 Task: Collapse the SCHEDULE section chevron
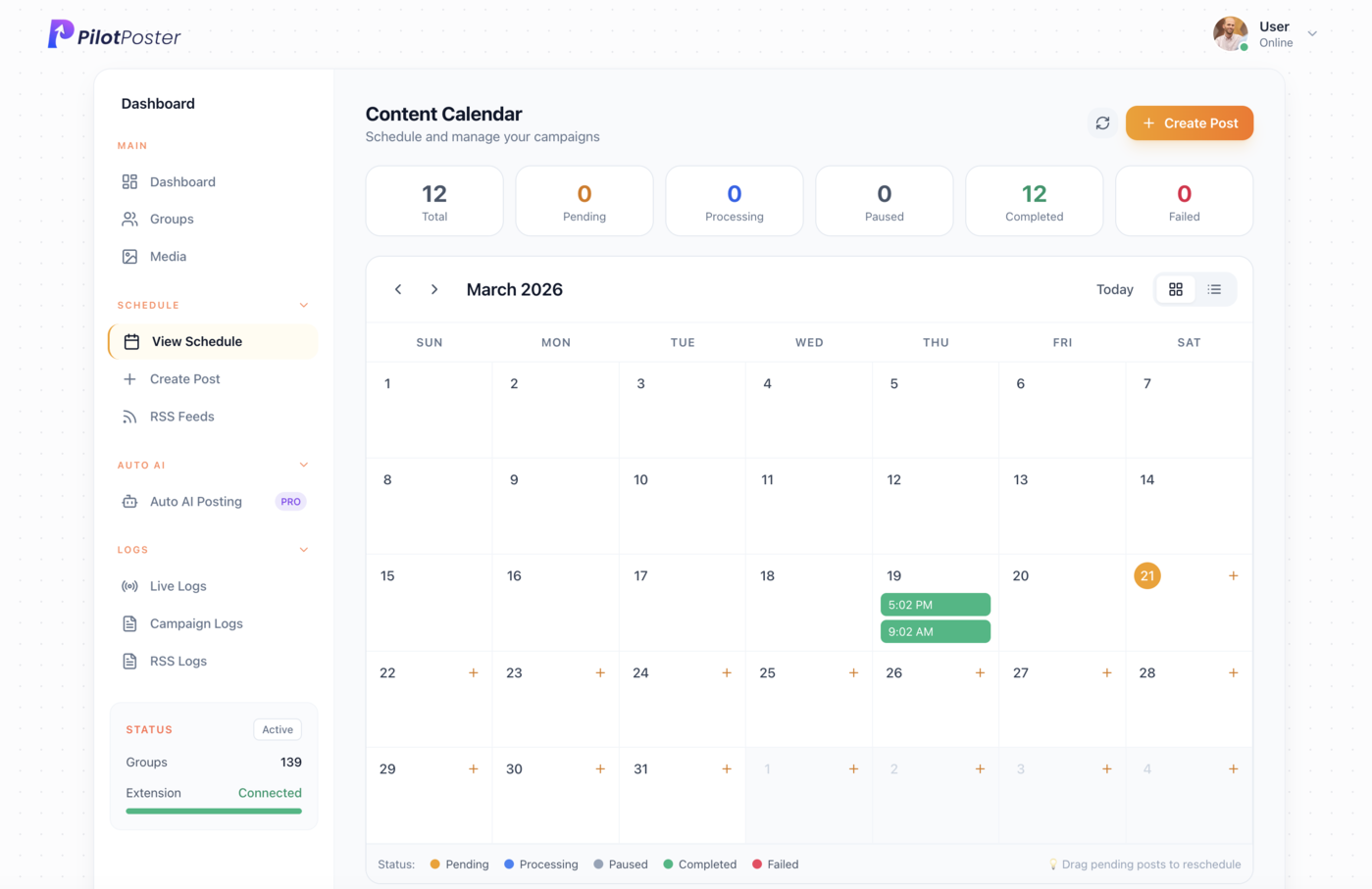[304, 305]
